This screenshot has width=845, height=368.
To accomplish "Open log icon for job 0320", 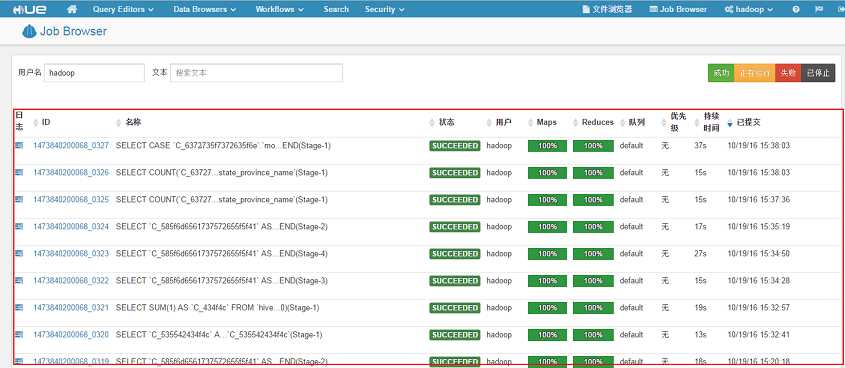I will tap(19, 335).
